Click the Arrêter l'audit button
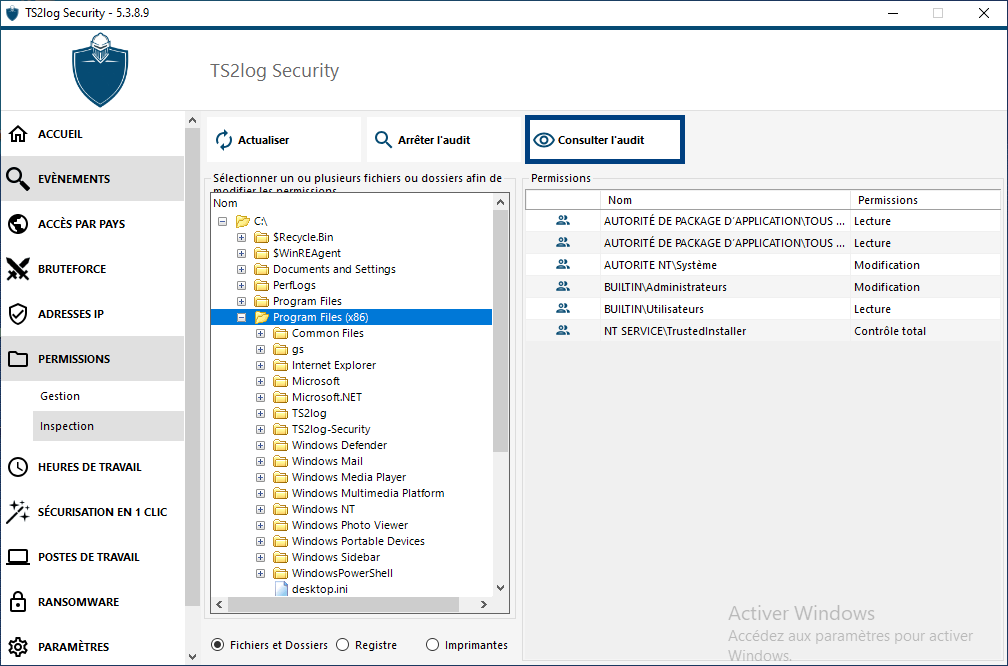 point(444,140)
